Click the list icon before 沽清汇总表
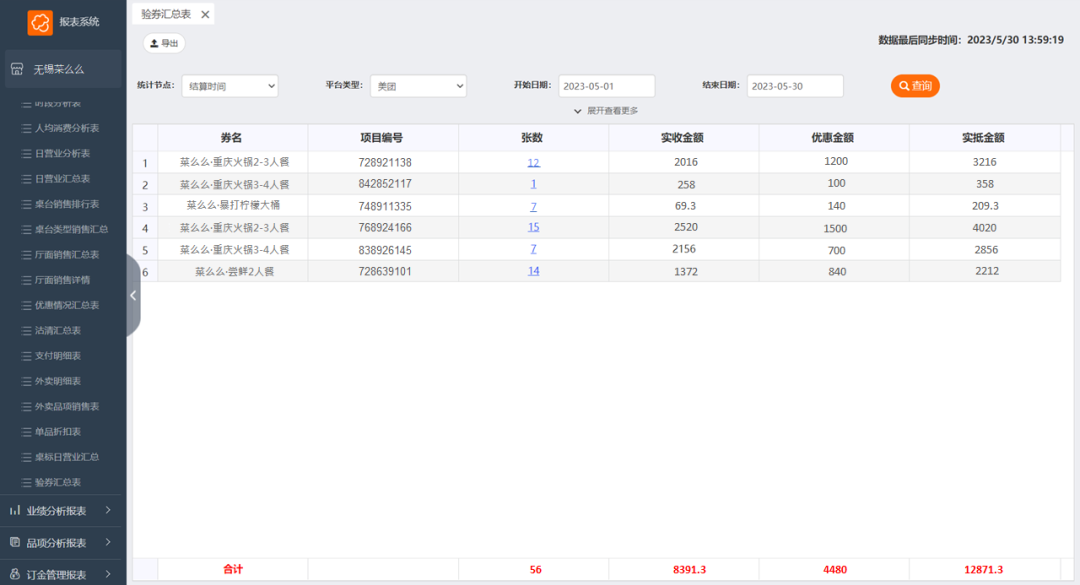 26,331
